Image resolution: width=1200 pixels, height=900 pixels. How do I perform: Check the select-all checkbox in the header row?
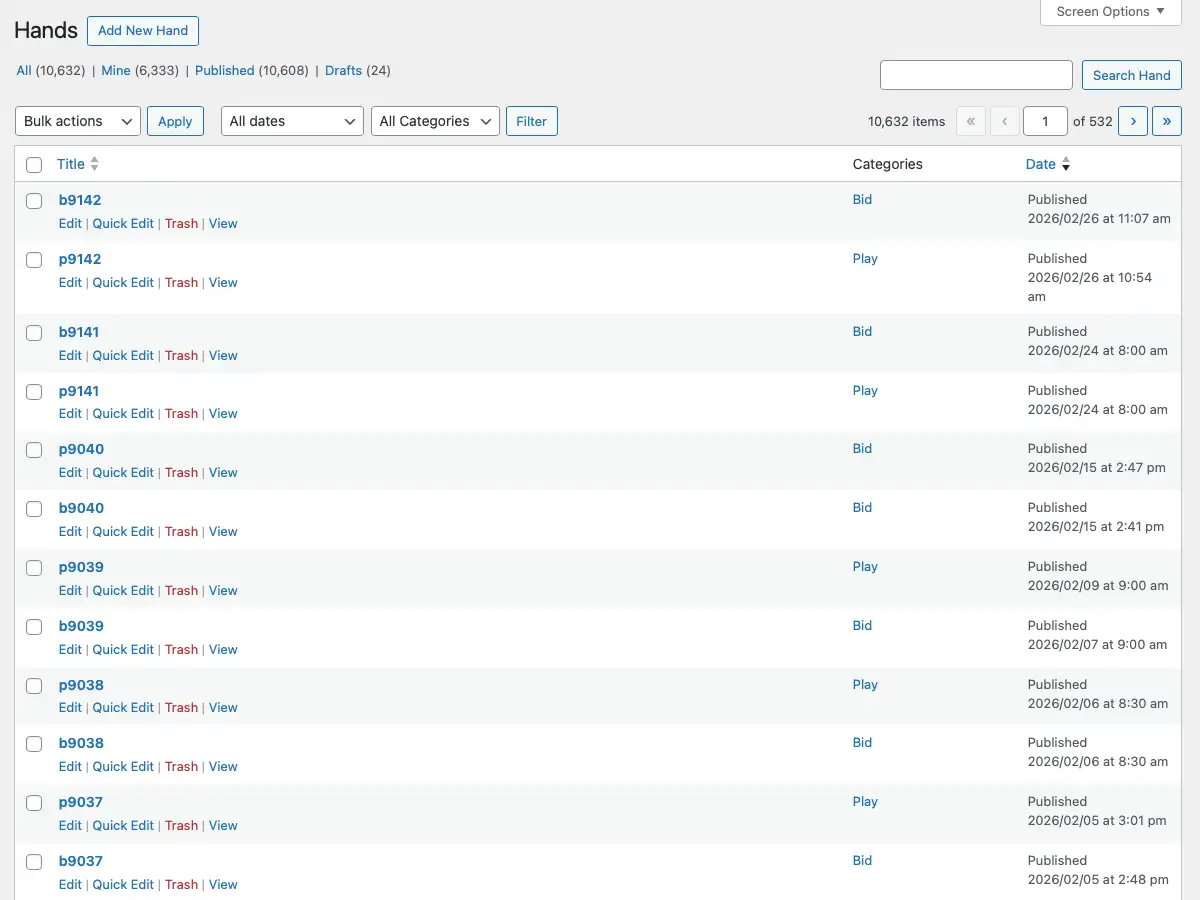tap(33, 164)
